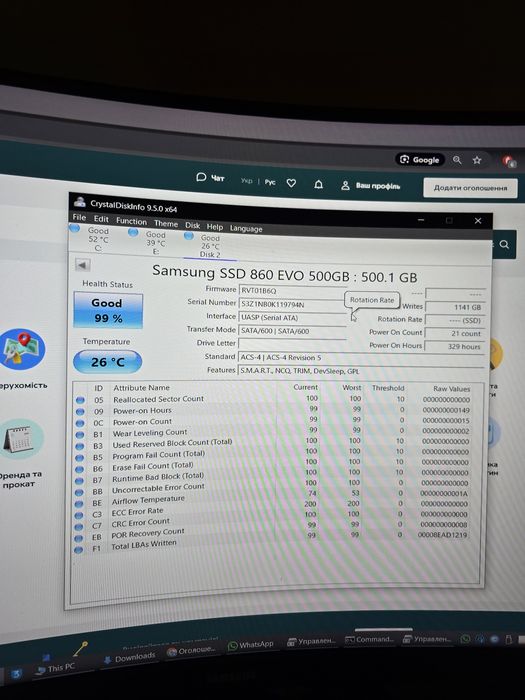
Task: Click status icon for CRC Error Count row
Action: pos(79,527)
